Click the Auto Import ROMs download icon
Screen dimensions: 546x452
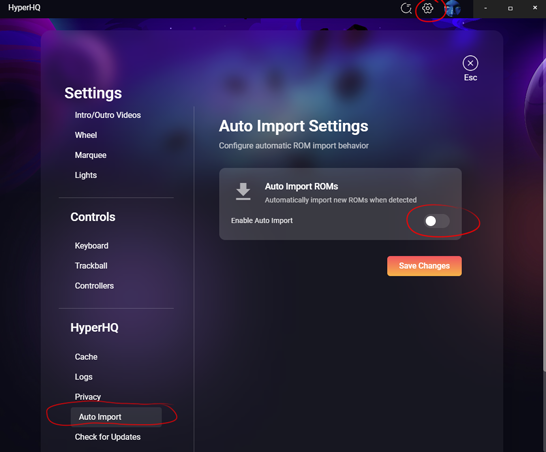coord(243,191)
